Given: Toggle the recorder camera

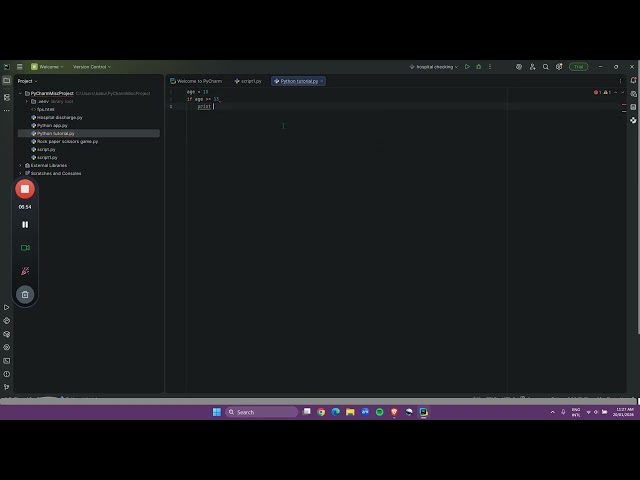Looking at the screenshot, I should click(x=25, y=248).
